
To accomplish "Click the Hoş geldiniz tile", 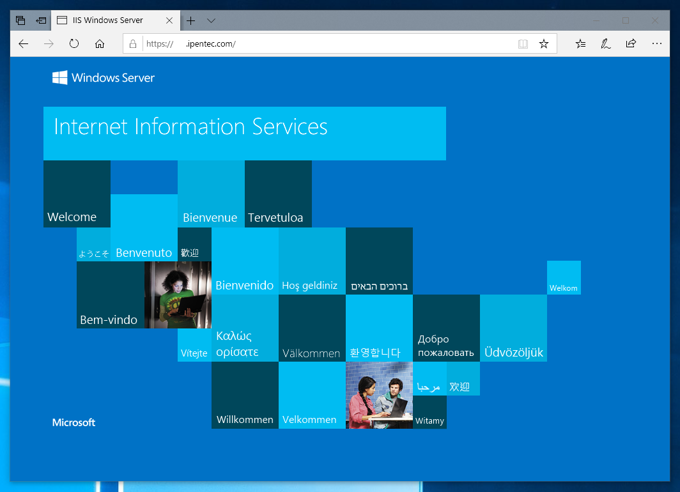I will 312,261.
